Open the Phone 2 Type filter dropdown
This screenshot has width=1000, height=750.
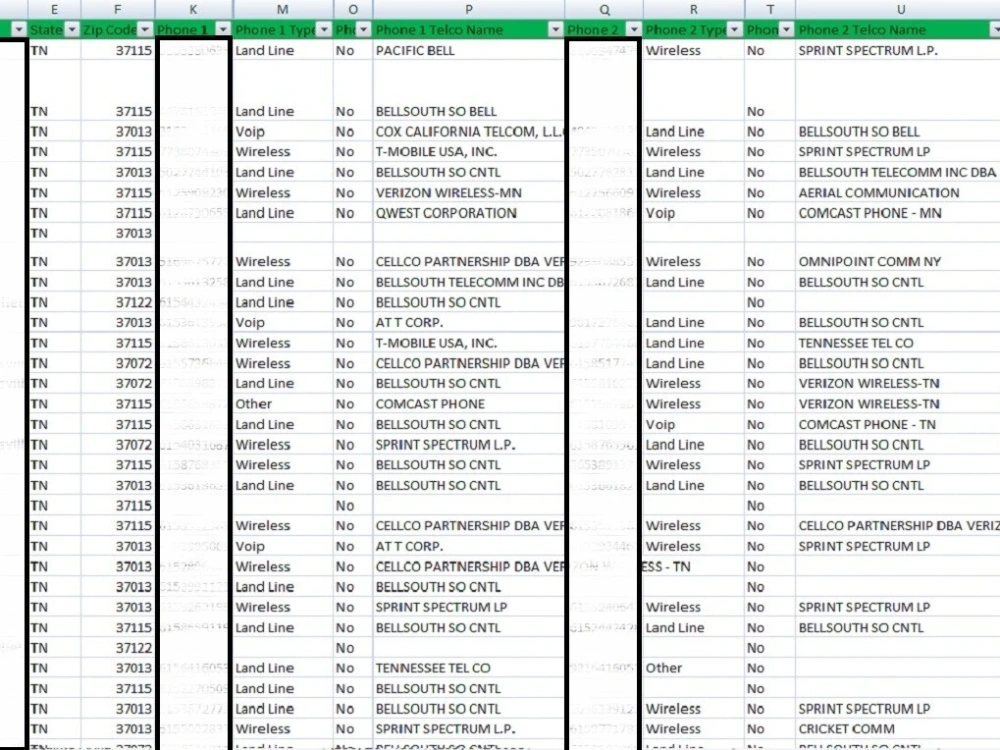coord(735,30)
